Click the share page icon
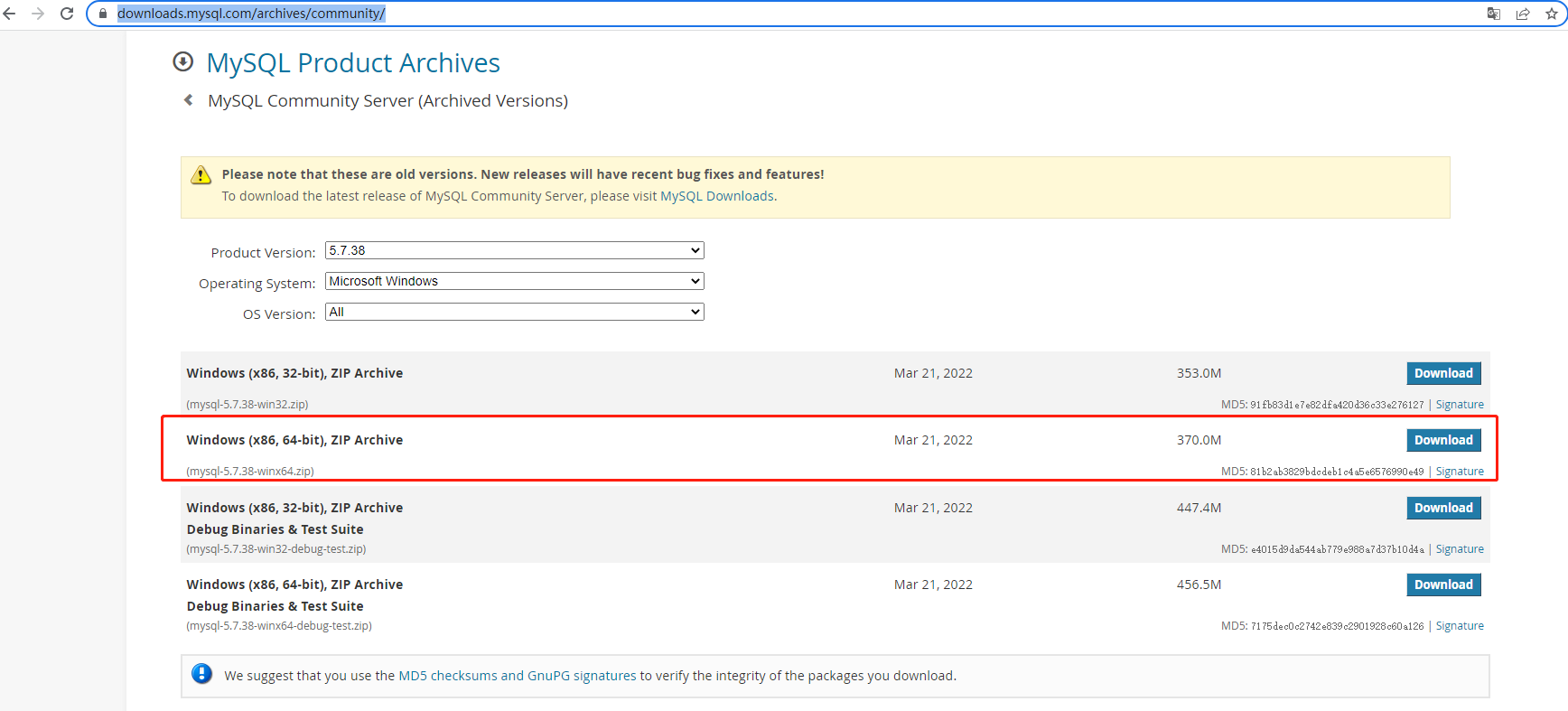The width and height of the screenshot is (1568, 711). (1523, 14)
